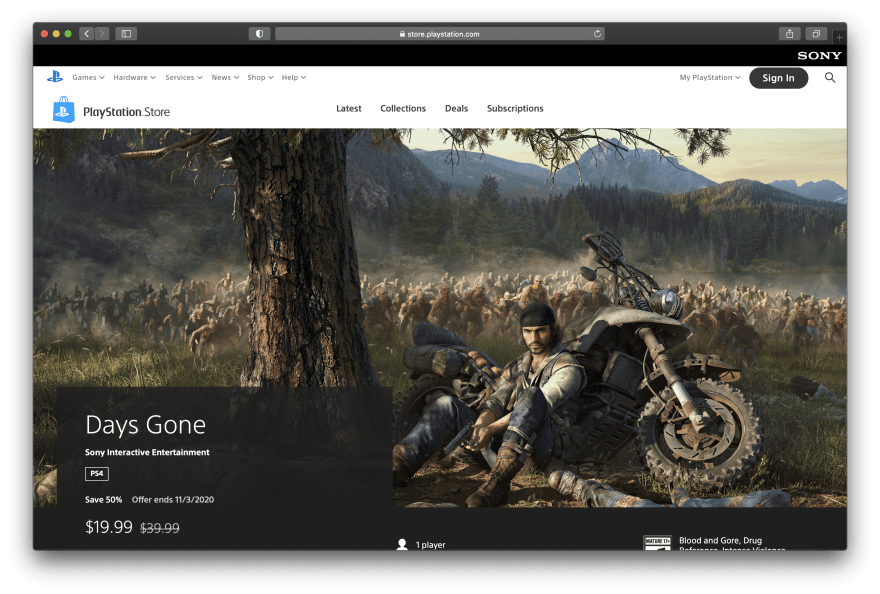
Task: Click the Sony logo
Action: pos(819,56)
